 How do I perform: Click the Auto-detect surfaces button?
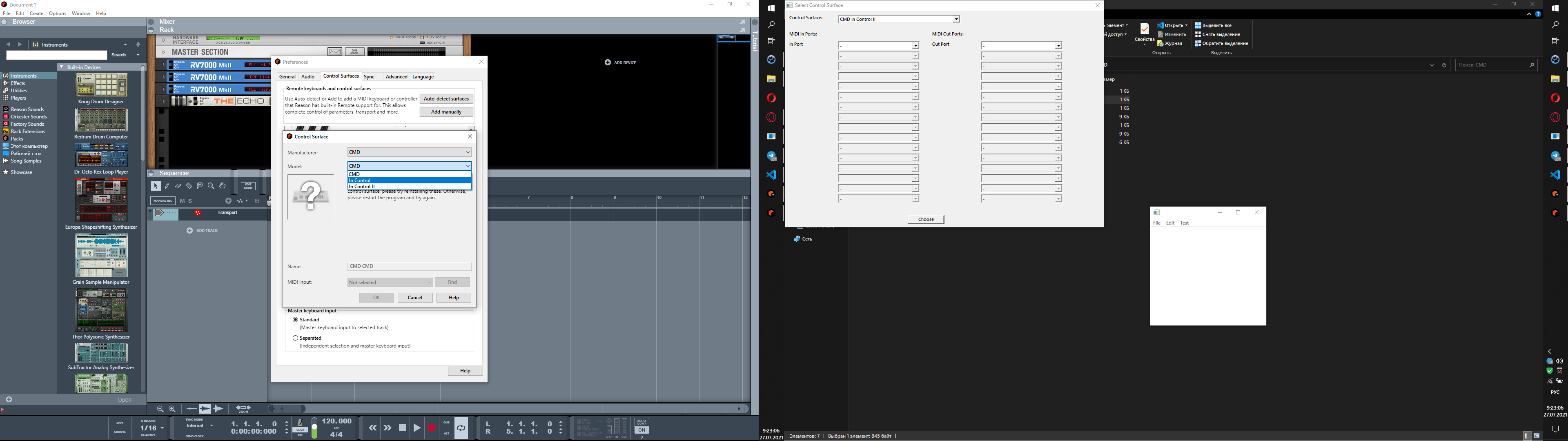pos(446,99)
